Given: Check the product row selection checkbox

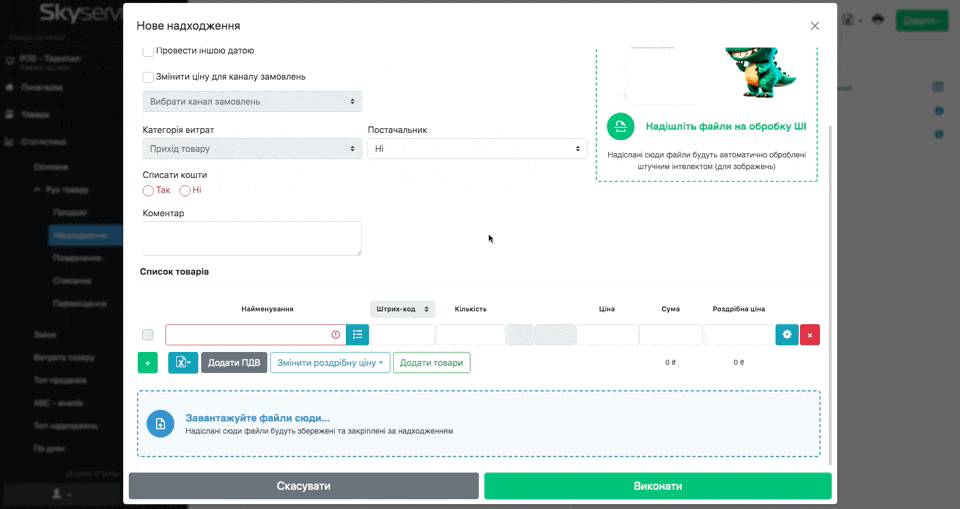Looking at the screenshot, I should [x=148, y=335].
